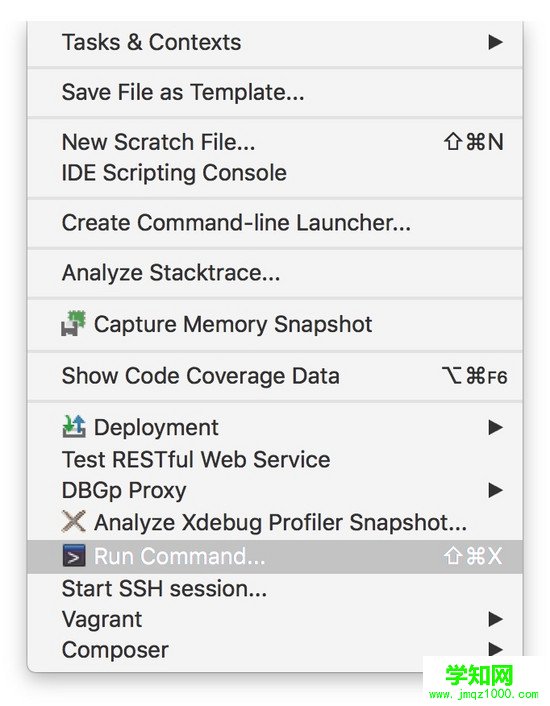Open the Composer submenu arrow

pyautogui.click(x=495, y=649)
